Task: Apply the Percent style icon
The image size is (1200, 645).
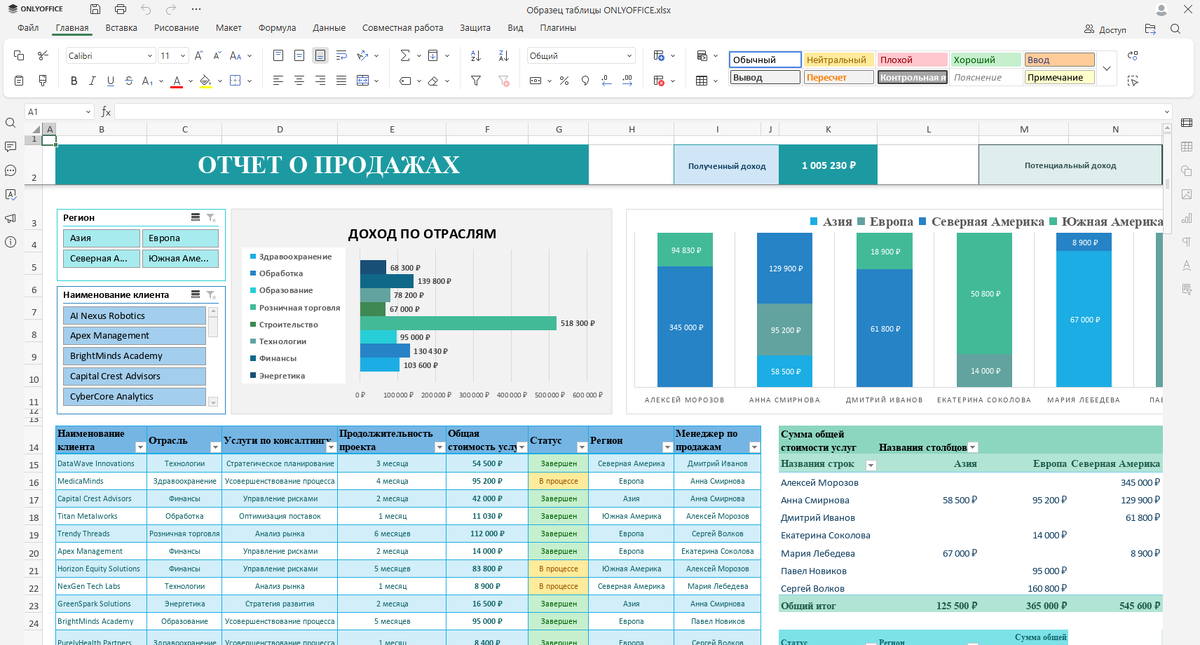Action: pyautogui.click(x=564, y=80)
